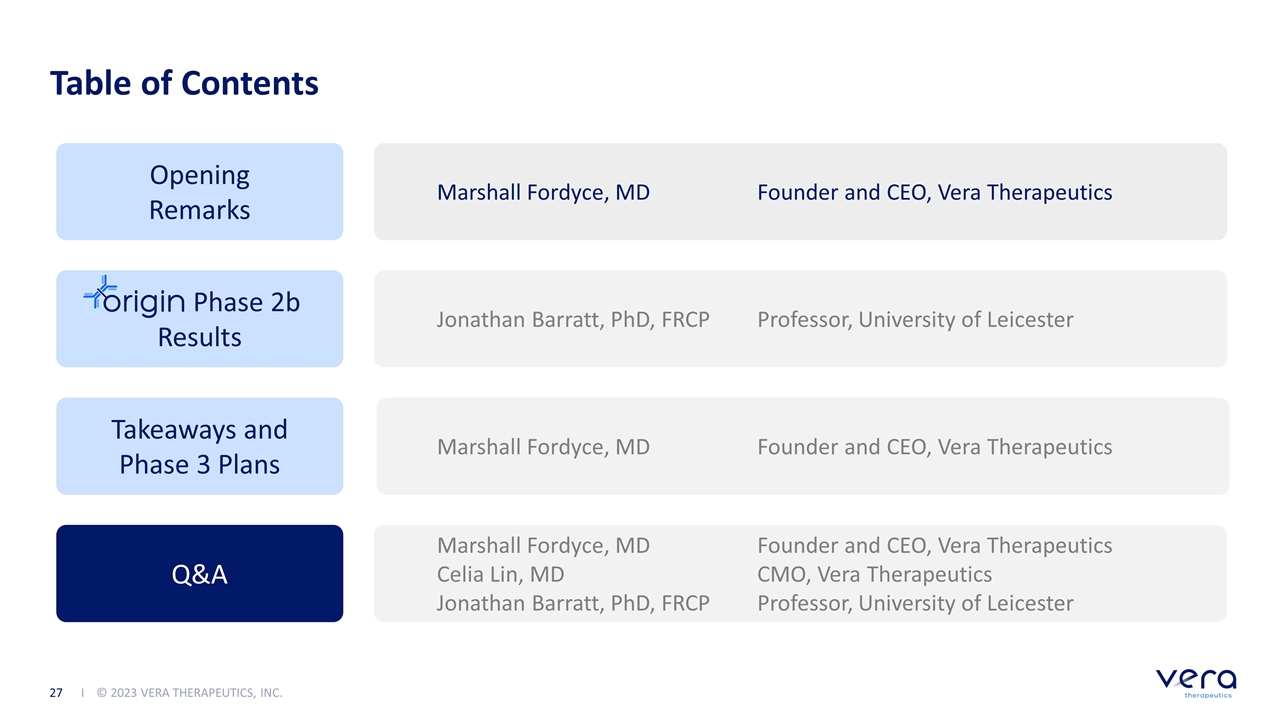Screen dimensions: 1280x720
Task: Click Professor, University of Leicester in the Phase 2b row
Action: [915, 320]
